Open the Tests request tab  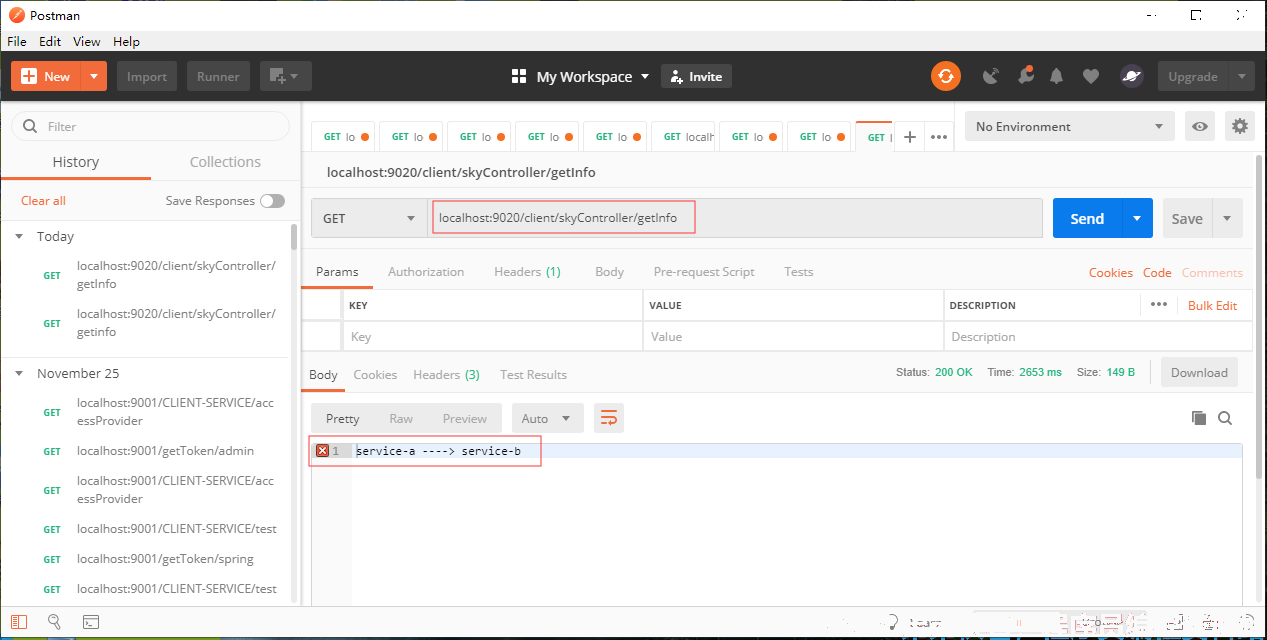click(x=798, y=272)
